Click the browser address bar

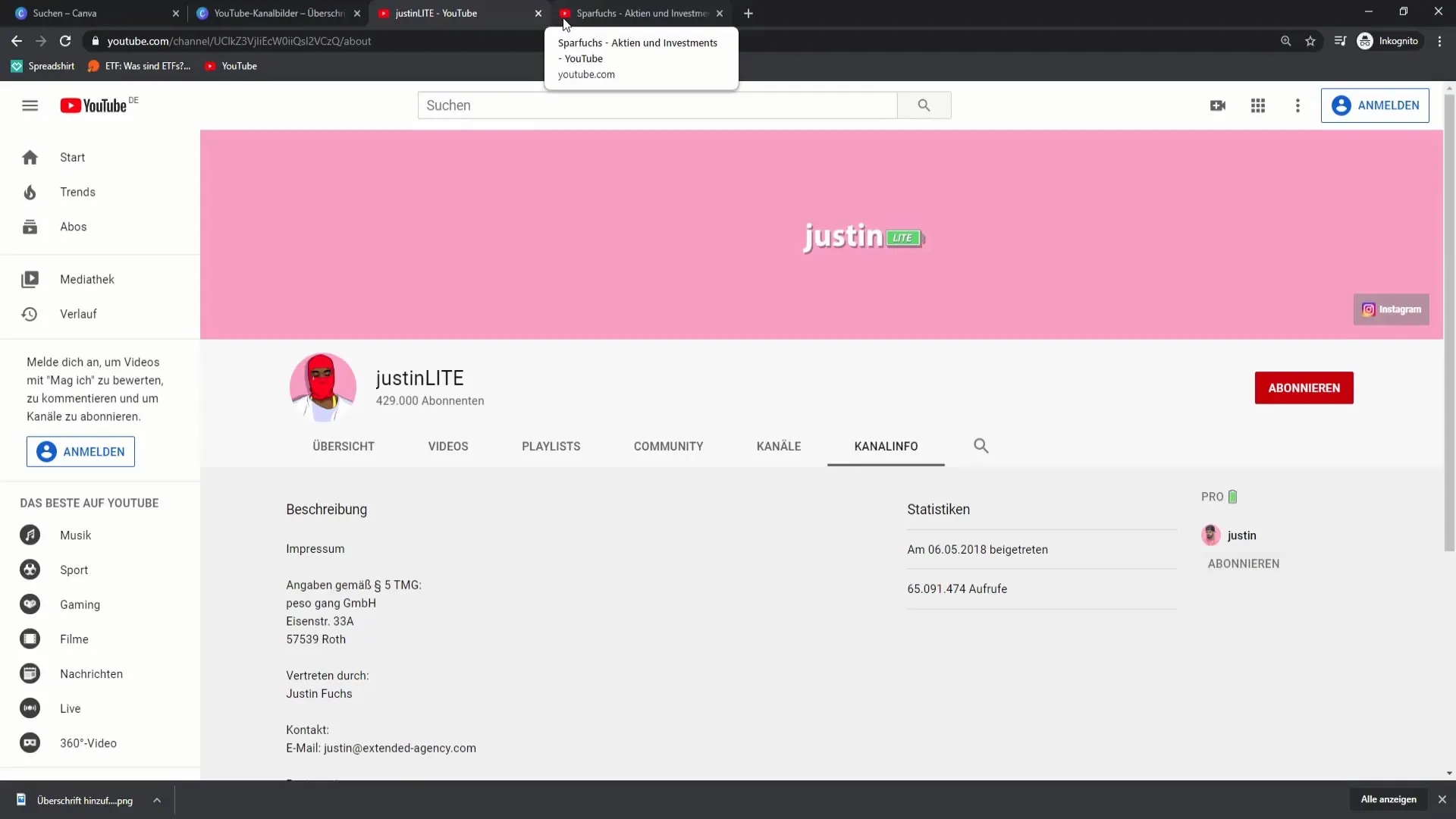[675, 41]
